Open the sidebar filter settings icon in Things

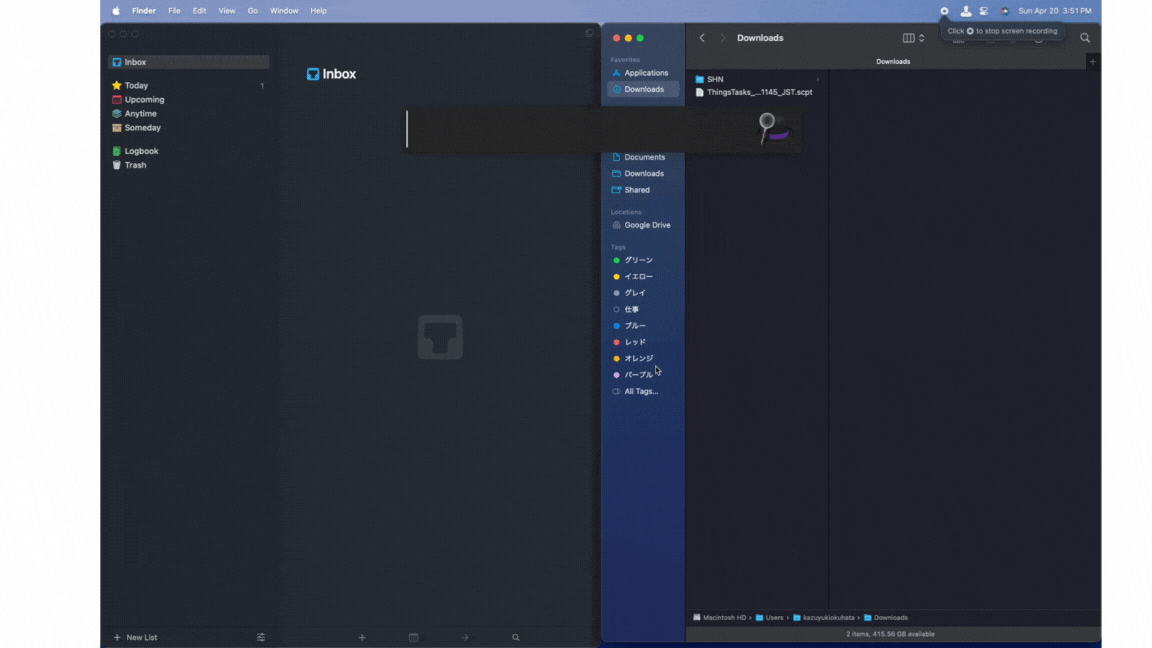tap(261, 637)
